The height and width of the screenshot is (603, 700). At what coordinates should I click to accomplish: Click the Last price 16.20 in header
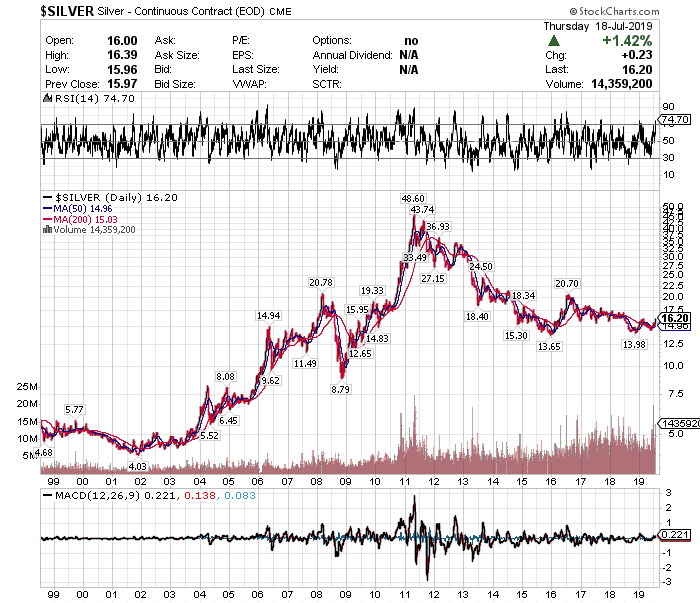(x=637, y=70)
